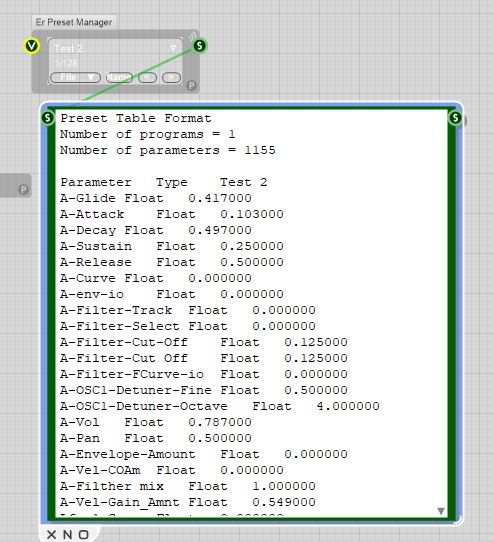
Task: Click the P icon on left module
Action: click(23, 189)
